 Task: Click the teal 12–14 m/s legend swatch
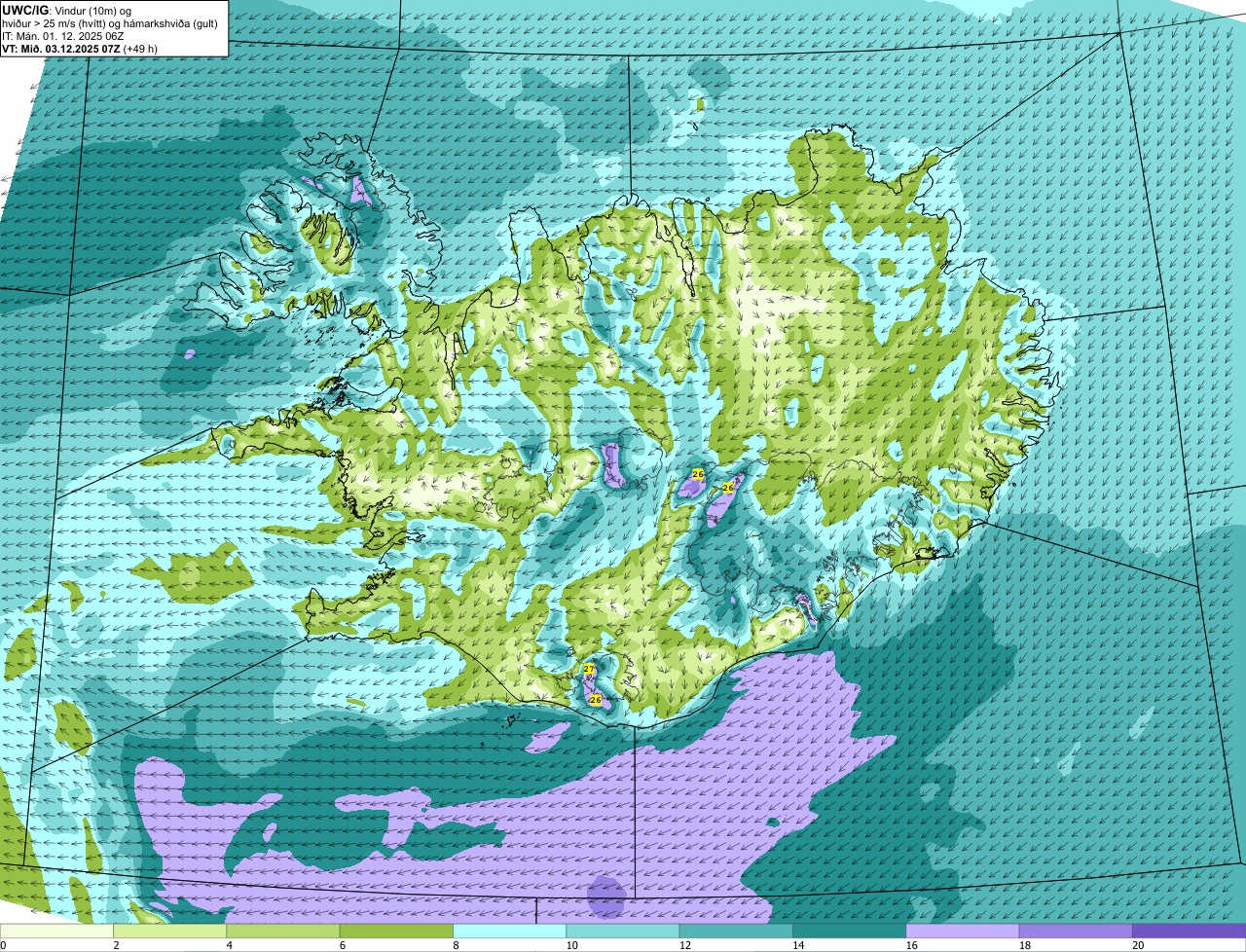tap(736, 931)
